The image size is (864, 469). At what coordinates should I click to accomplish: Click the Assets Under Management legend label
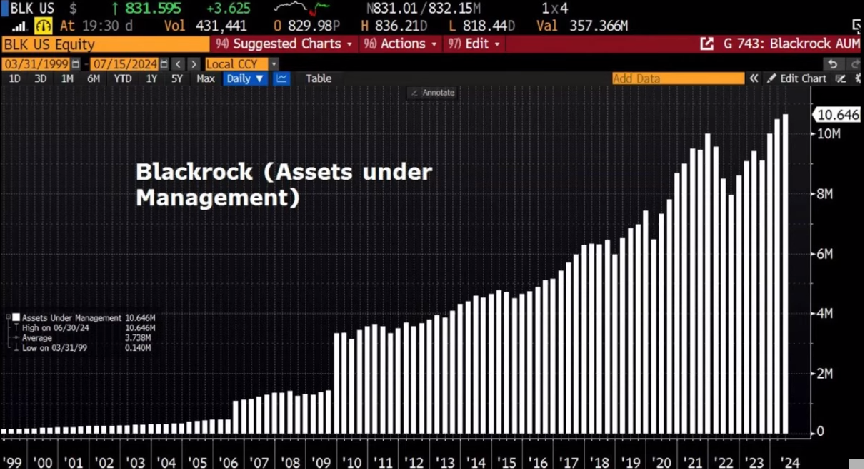72,318
